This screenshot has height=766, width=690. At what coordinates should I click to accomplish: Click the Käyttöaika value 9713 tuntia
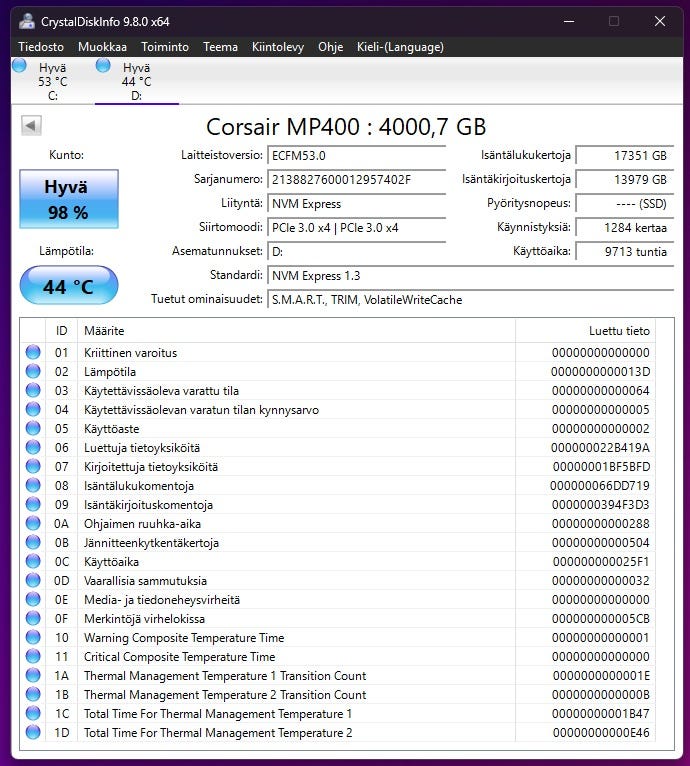point(625,252)
